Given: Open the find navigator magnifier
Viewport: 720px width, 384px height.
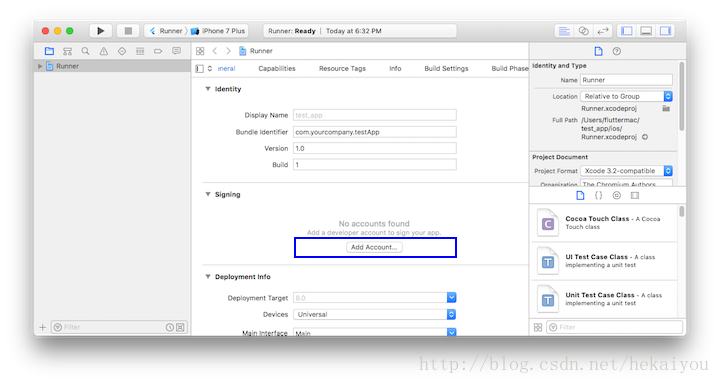Looking at the screenshot, I should tap(85, 51).
